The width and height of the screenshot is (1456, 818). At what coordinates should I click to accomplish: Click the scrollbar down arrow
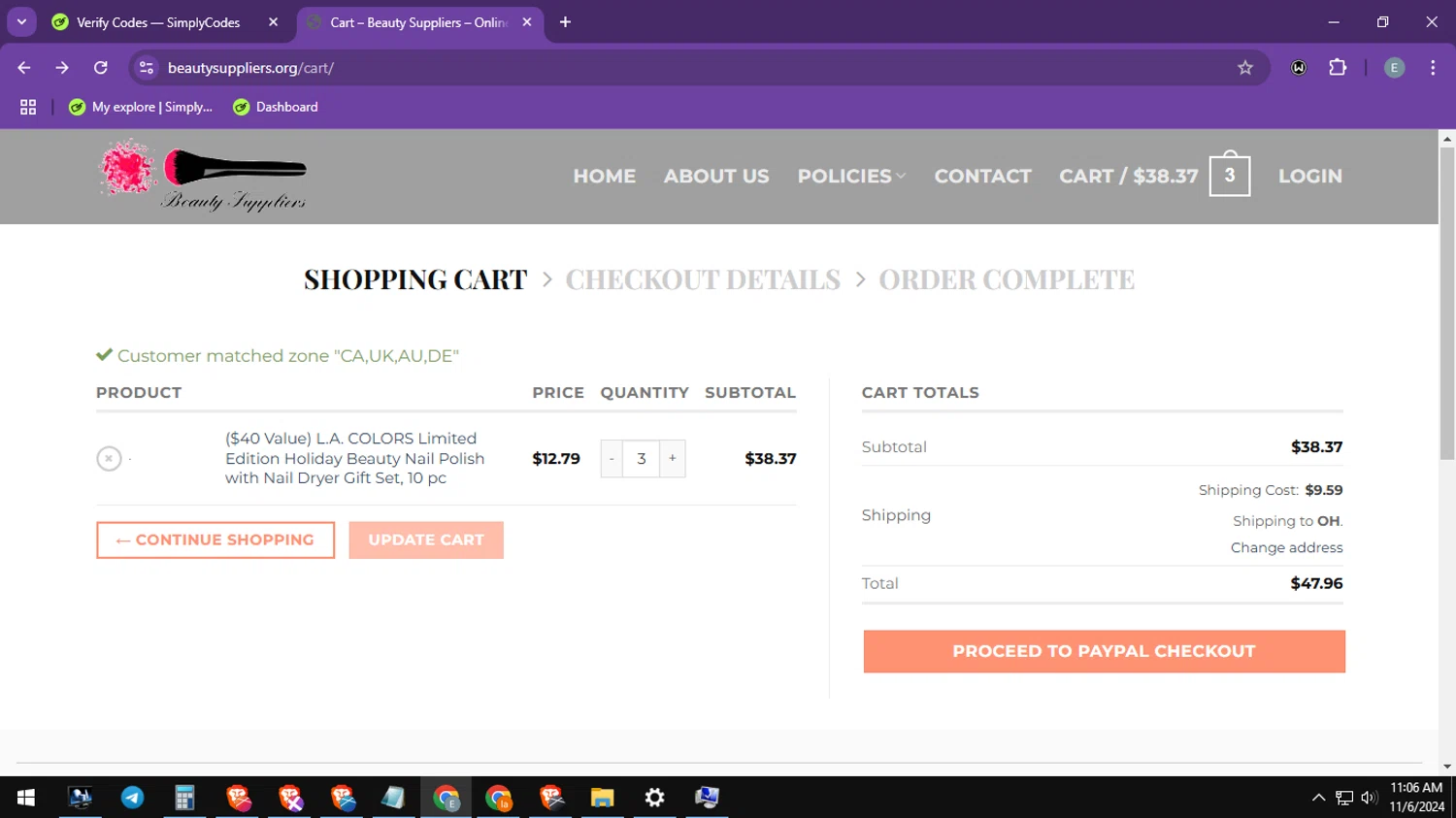point(1446,767)
